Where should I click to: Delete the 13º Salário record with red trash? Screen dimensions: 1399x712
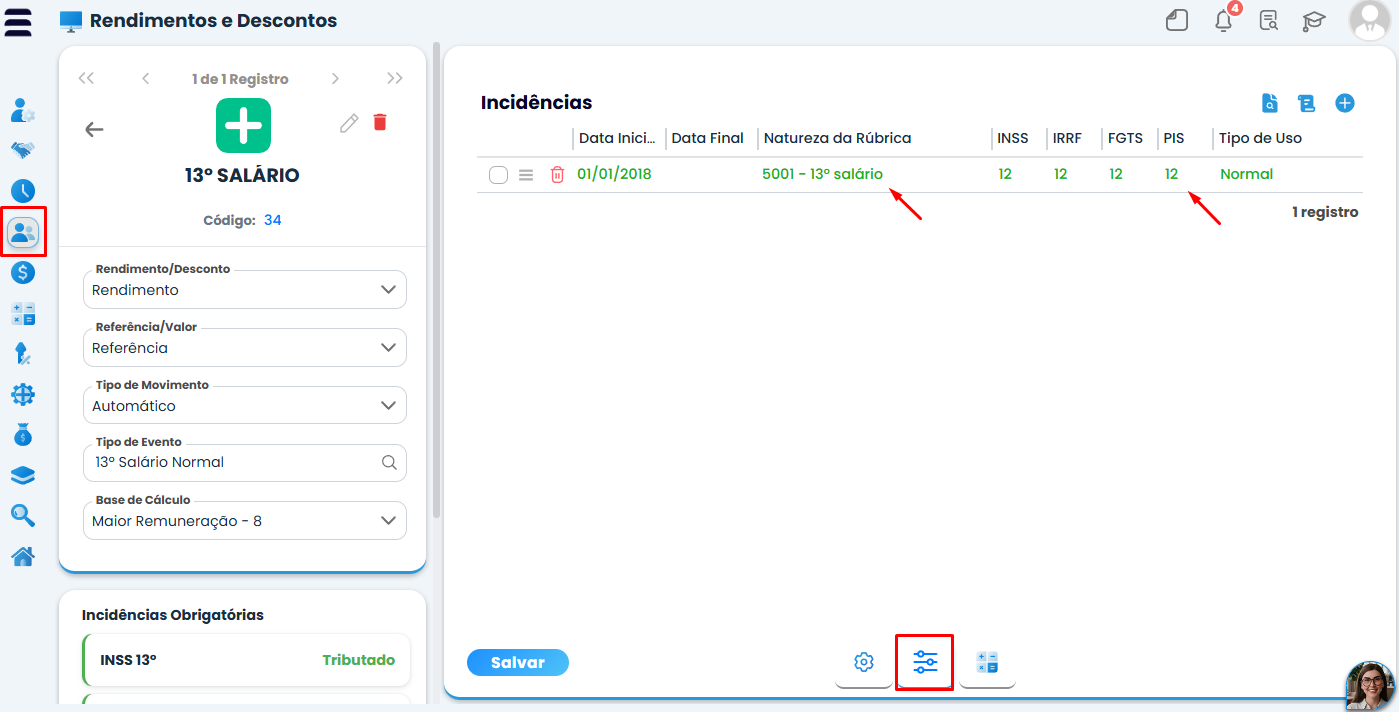pos(380,122)
